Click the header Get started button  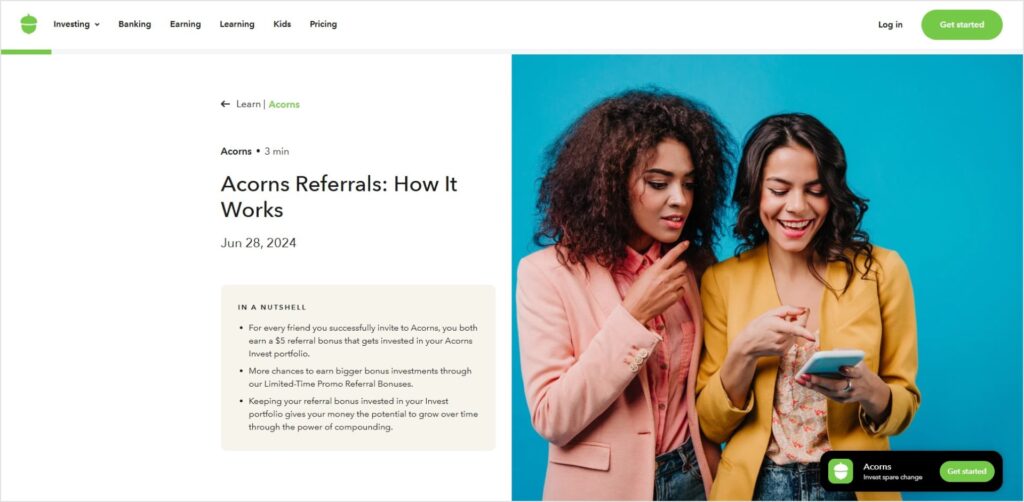[x=961, y=25]
